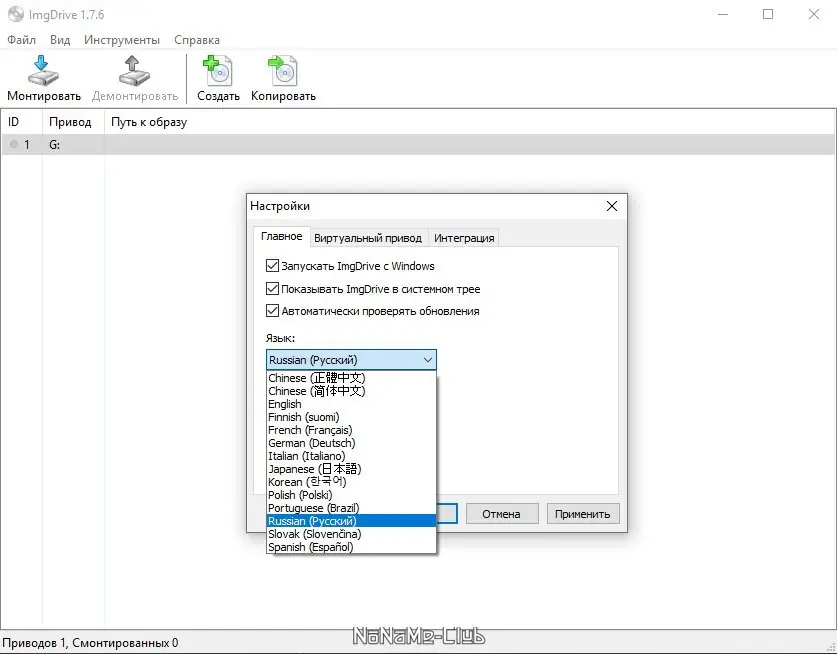Minimize the ImgDrive window

(x=723, y=14)
